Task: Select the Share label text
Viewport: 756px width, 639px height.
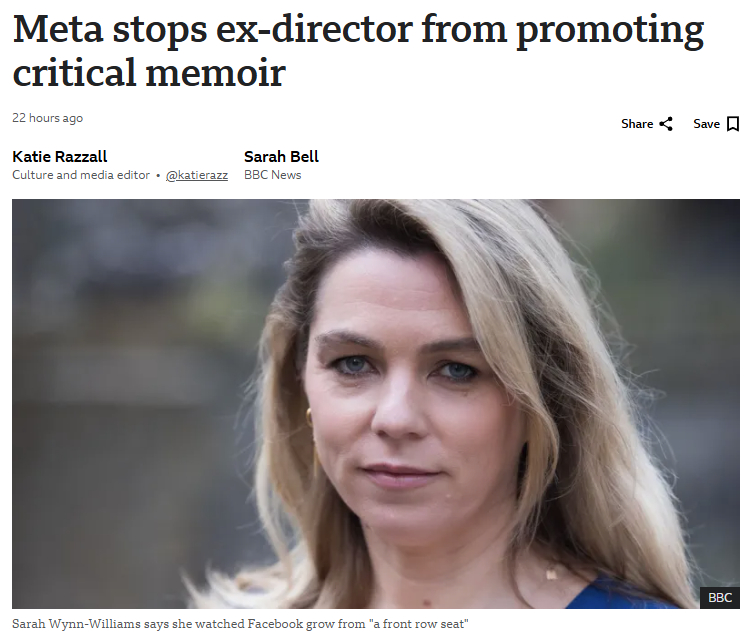Action: [x=636, y=124]
